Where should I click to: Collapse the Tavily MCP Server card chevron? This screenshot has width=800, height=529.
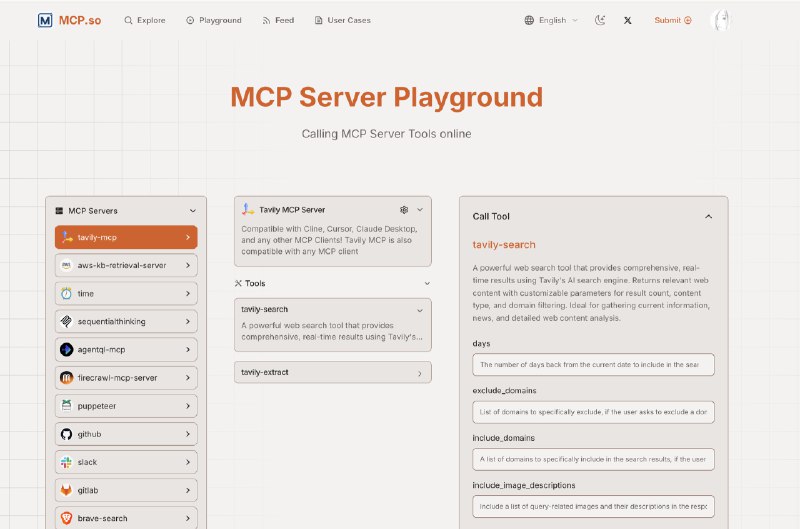pyautogui.click(x=420, y=210)
